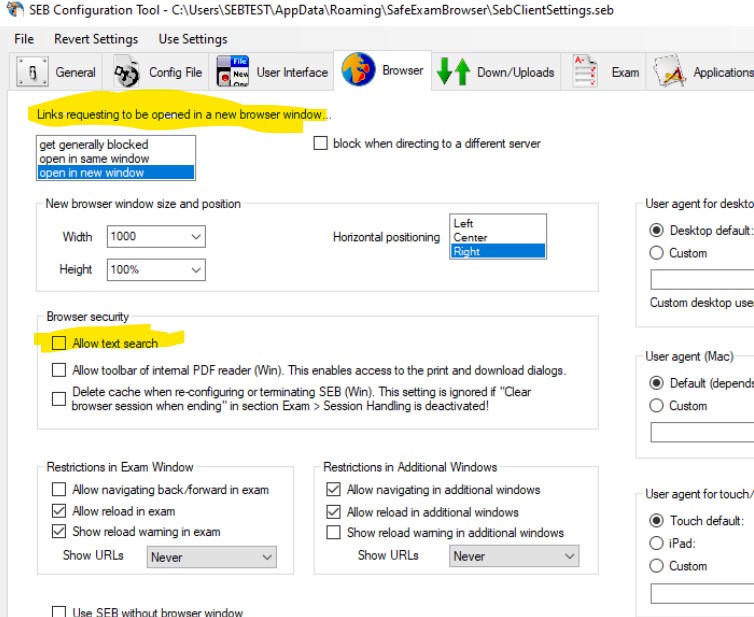Image resolution: width=754 pixels, height=617 pixels.
Task: Switch to the Down/Uploads tab
Action: pyautogui.click(x=496, y=72)
